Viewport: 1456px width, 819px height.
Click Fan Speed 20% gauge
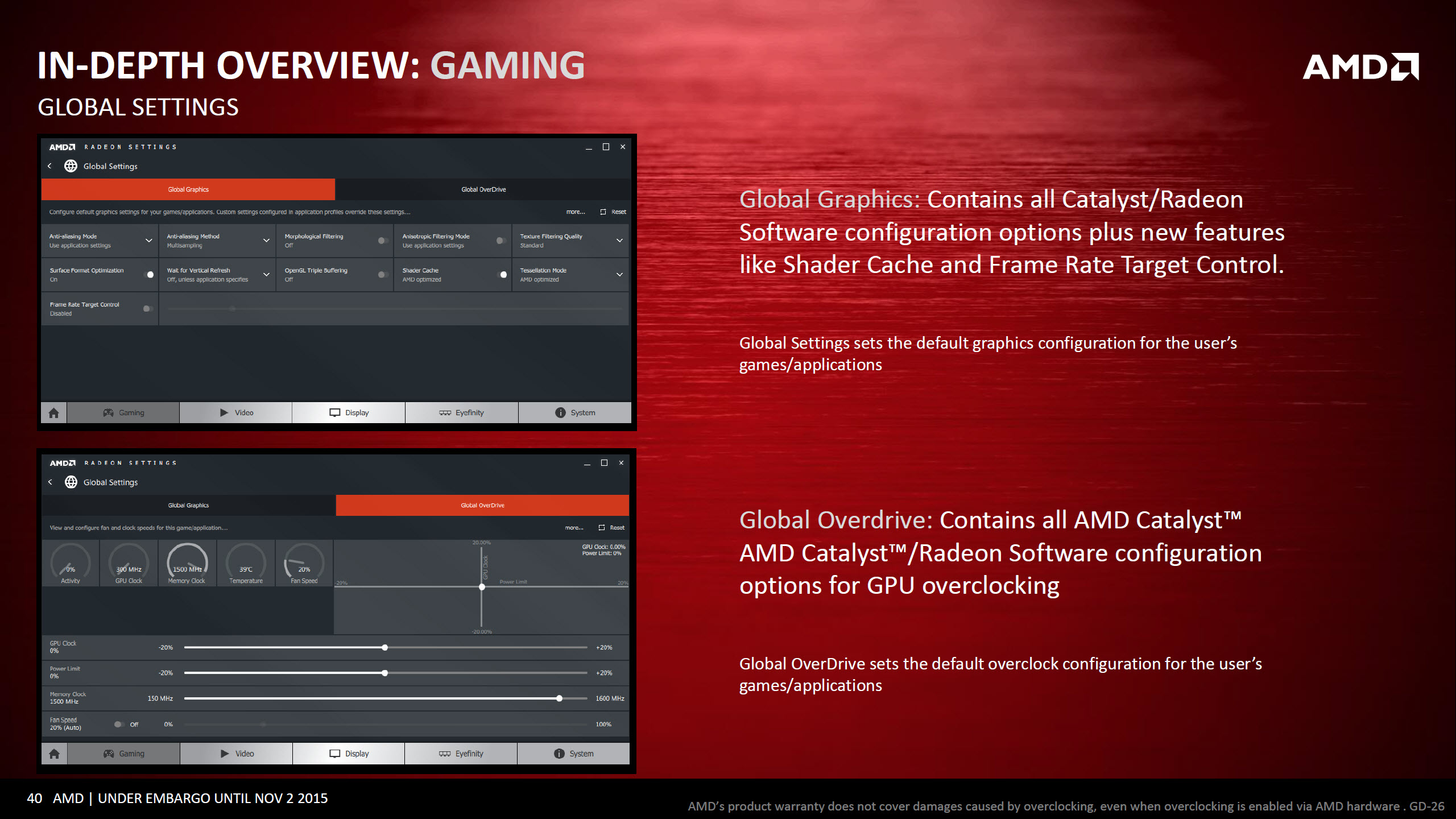[x=304, y=563]
